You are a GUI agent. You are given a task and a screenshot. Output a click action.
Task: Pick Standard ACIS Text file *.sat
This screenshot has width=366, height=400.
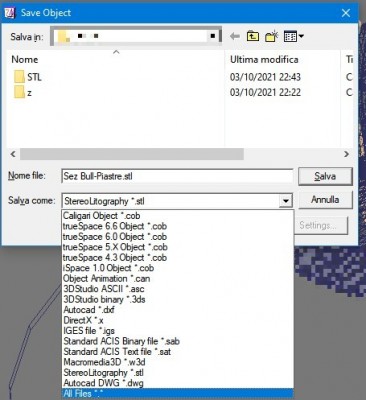click(178, 352)
